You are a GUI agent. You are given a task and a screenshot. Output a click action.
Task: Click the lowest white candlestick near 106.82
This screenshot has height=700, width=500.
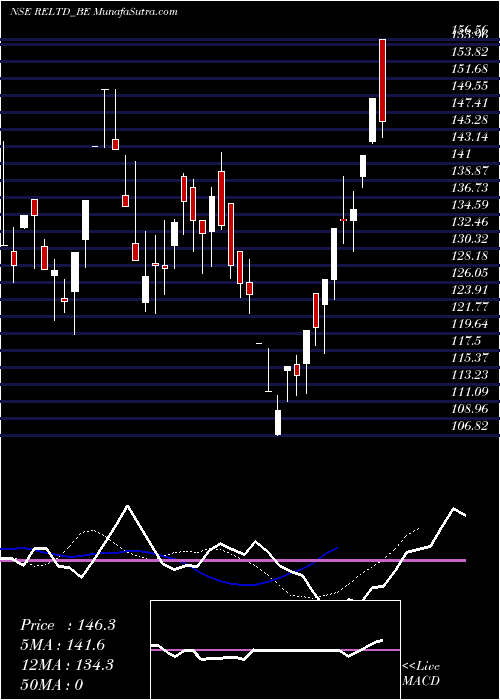(278, 422)
